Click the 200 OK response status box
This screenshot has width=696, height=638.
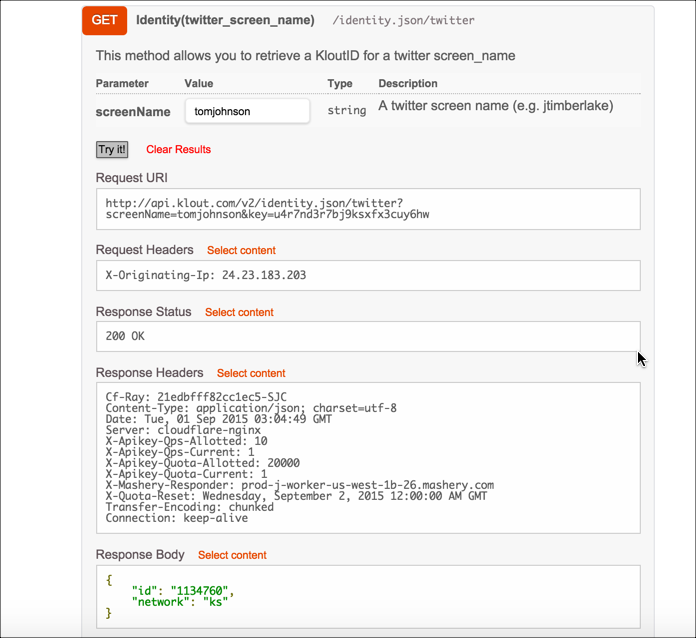tap(367, 336)
